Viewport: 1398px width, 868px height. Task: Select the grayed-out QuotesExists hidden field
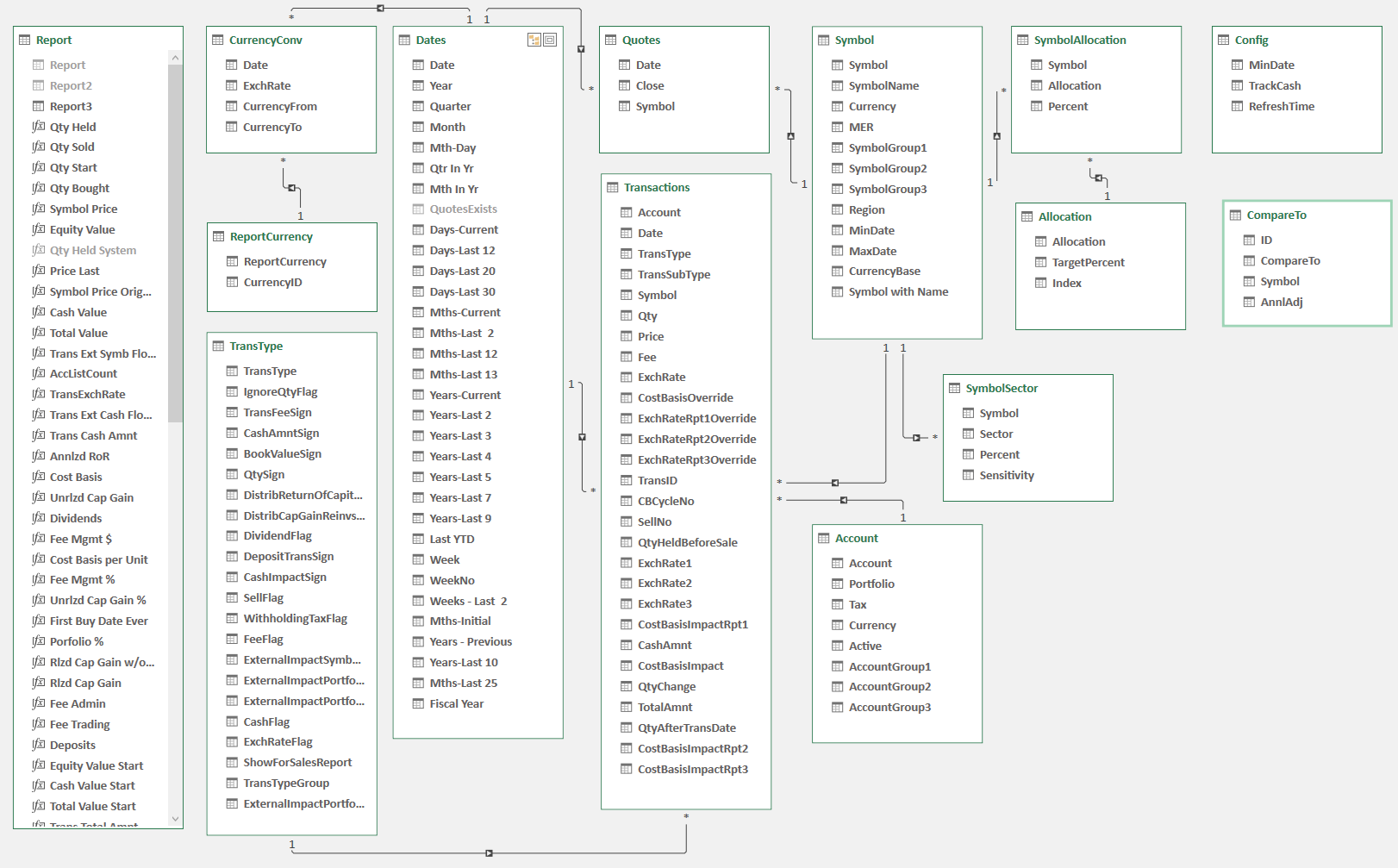[465, 209]
